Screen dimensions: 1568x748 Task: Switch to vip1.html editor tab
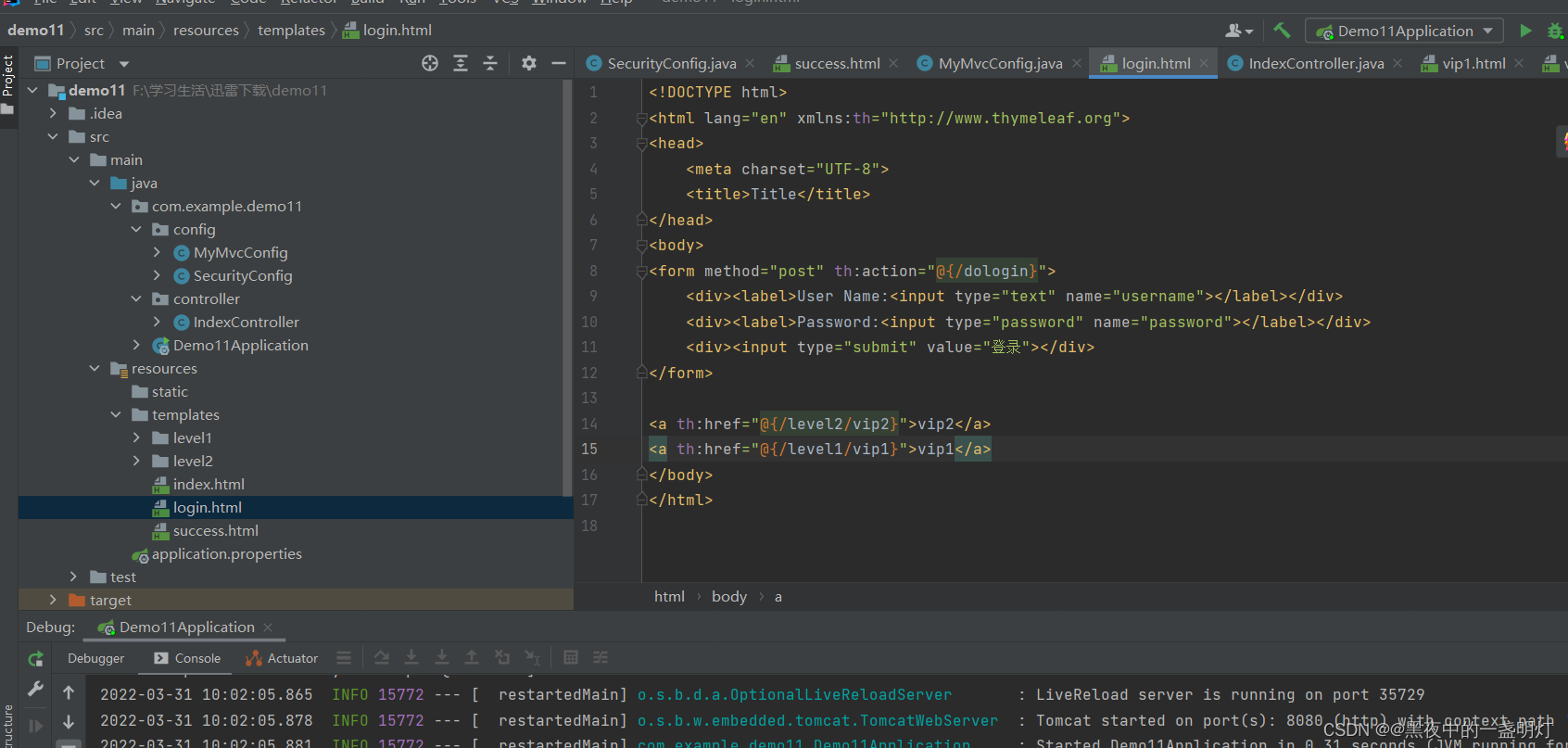click(1473, 63)
